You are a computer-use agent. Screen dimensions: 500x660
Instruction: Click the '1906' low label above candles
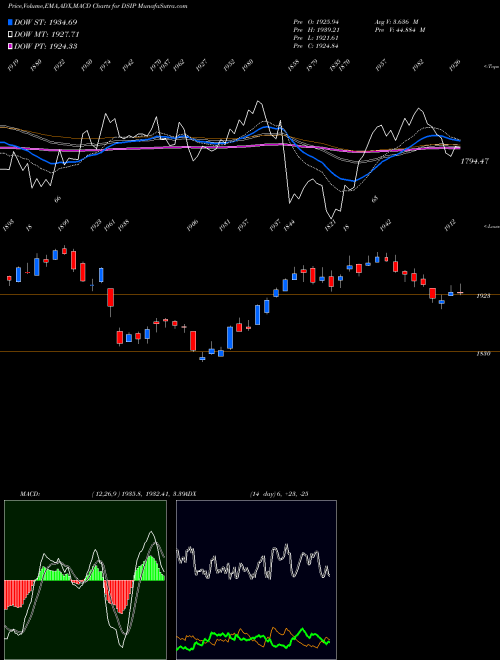(193, 226)
